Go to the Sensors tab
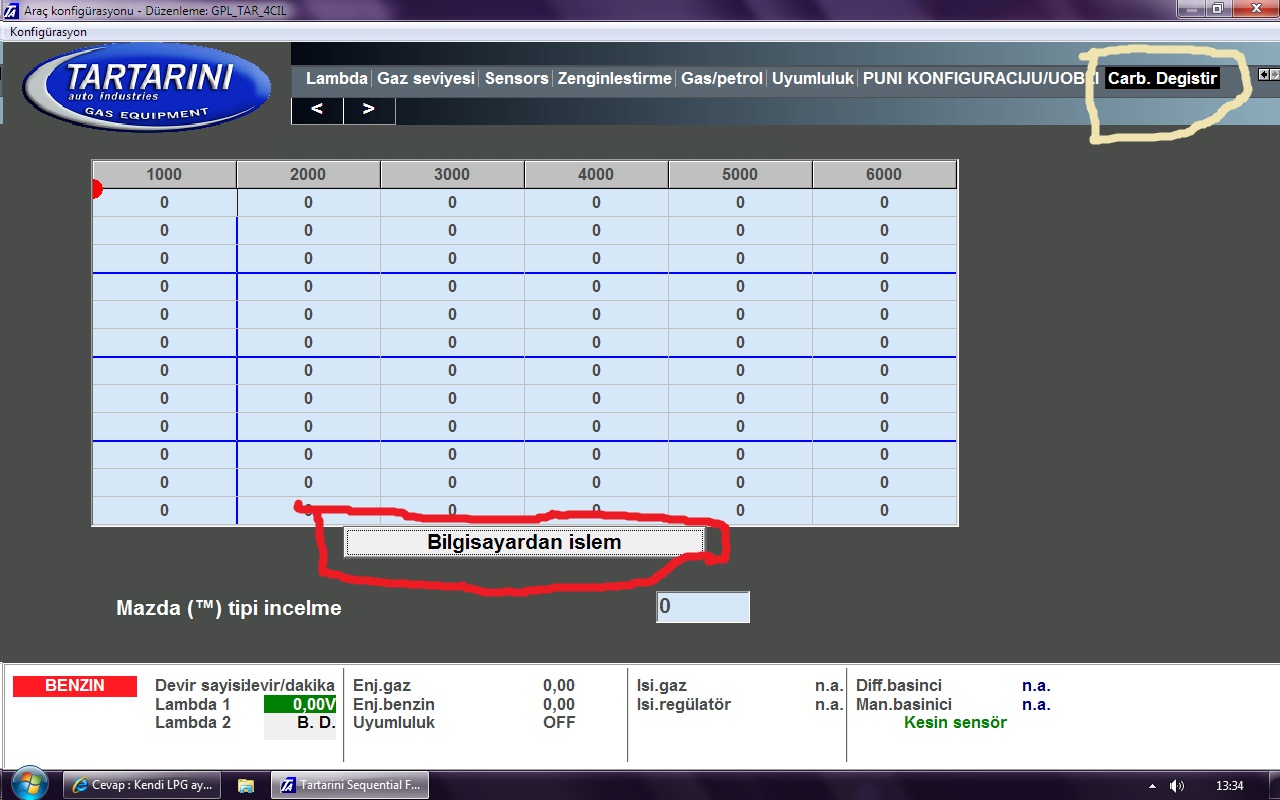The width and height of the screenshot is (1280, 800). [516, 78]
